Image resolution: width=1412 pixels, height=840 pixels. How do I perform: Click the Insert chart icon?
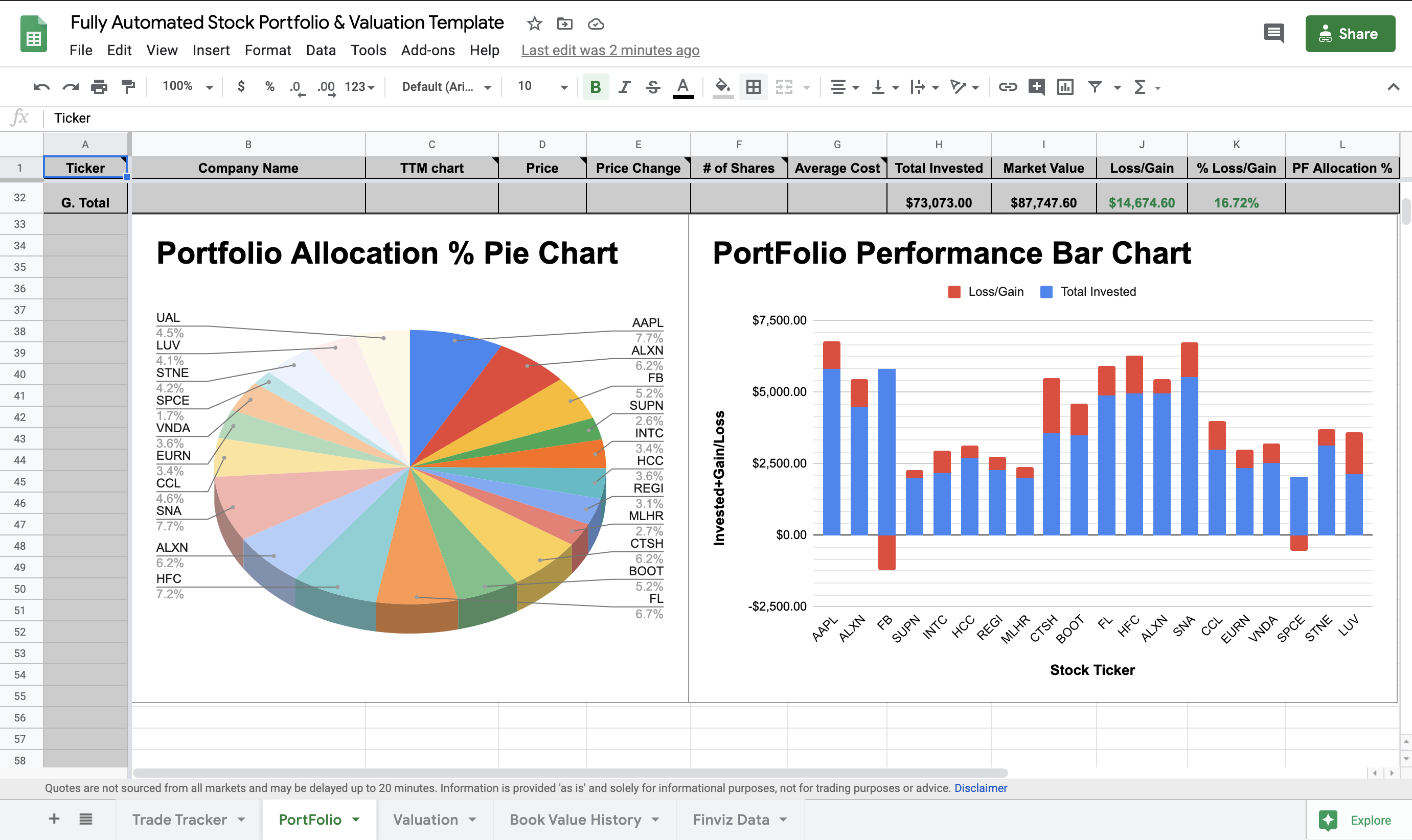tap(1065, 86)
